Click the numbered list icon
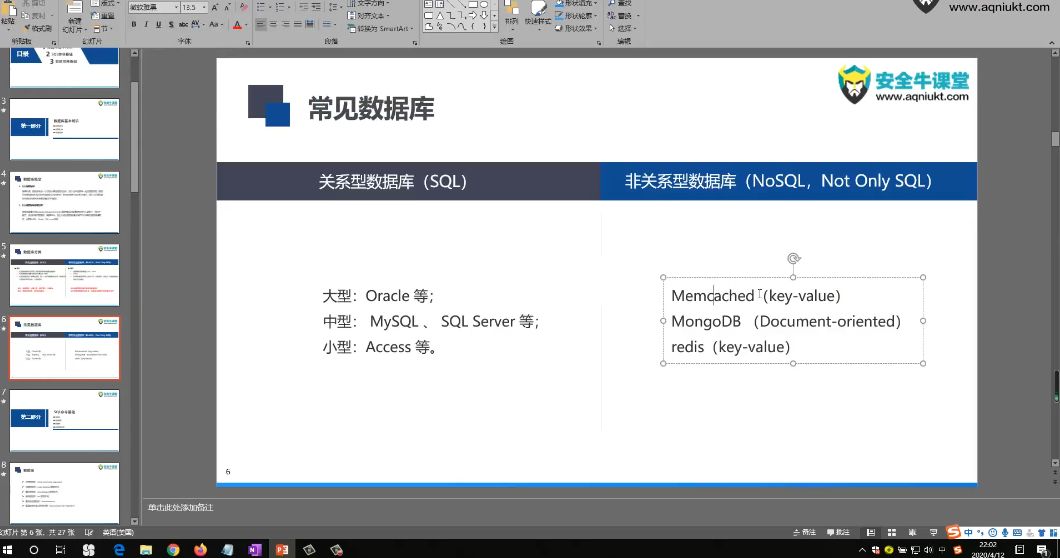The width and height of the screenshot is (1060, 558). pos(281,7)
